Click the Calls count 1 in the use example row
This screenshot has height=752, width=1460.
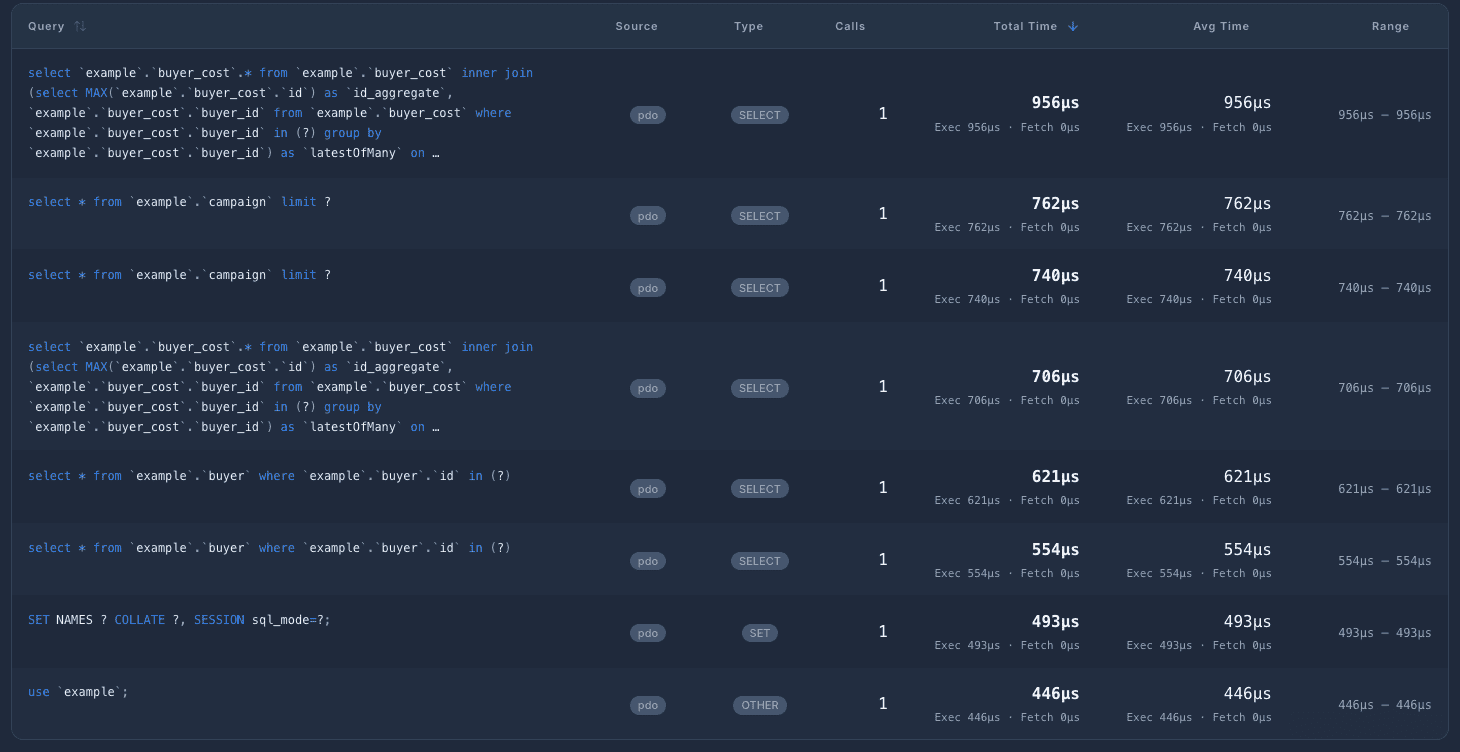coord(883,704)
